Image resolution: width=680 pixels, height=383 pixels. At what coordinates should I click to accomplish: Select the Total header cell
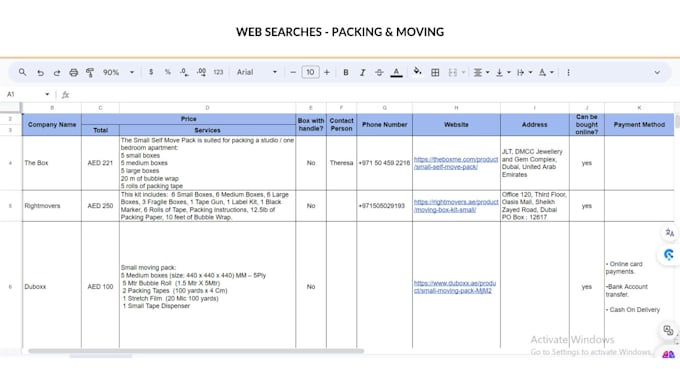(100, 130)
